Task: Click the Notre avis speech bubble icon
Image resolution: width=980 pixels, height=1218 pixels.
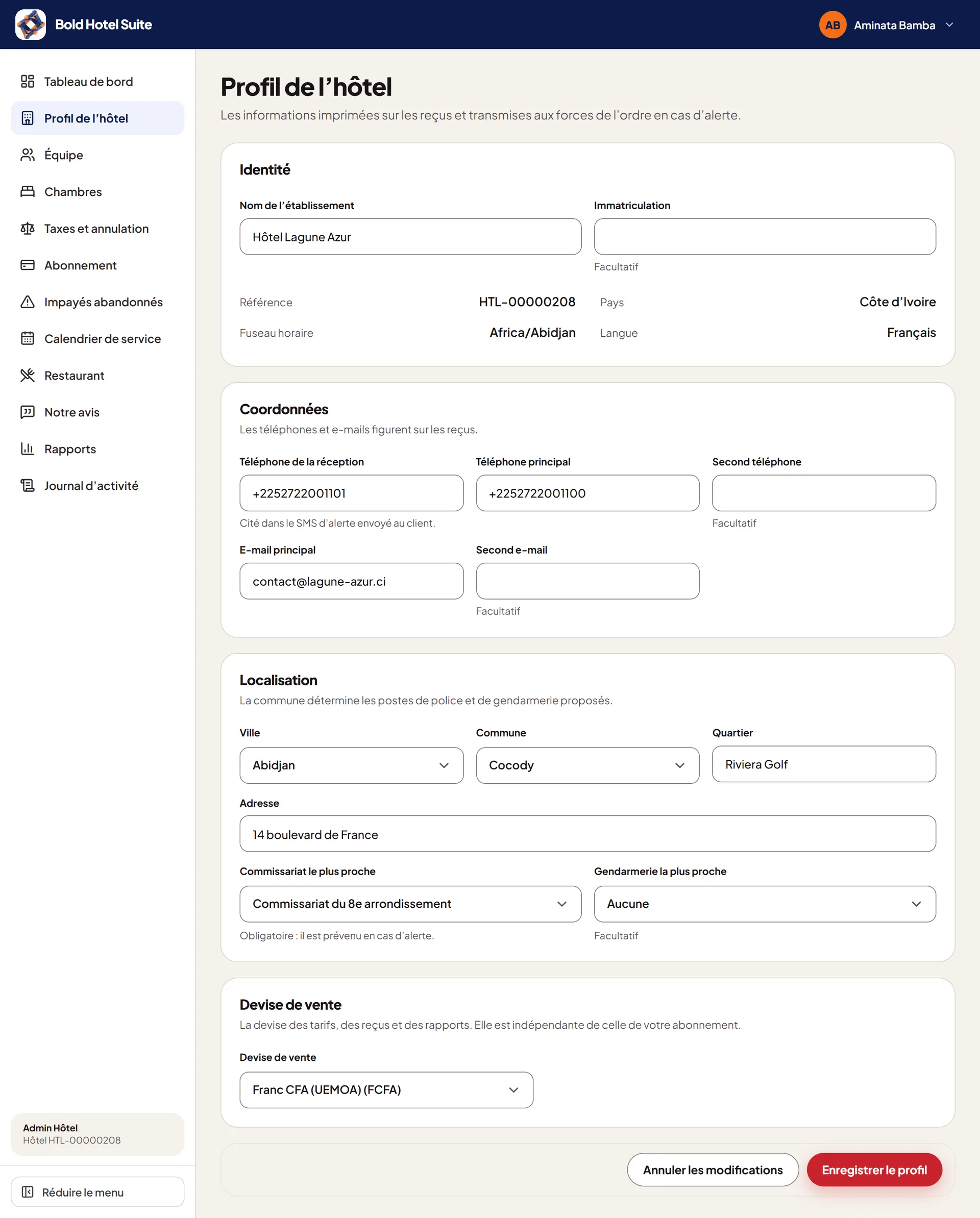Action: 27,412
